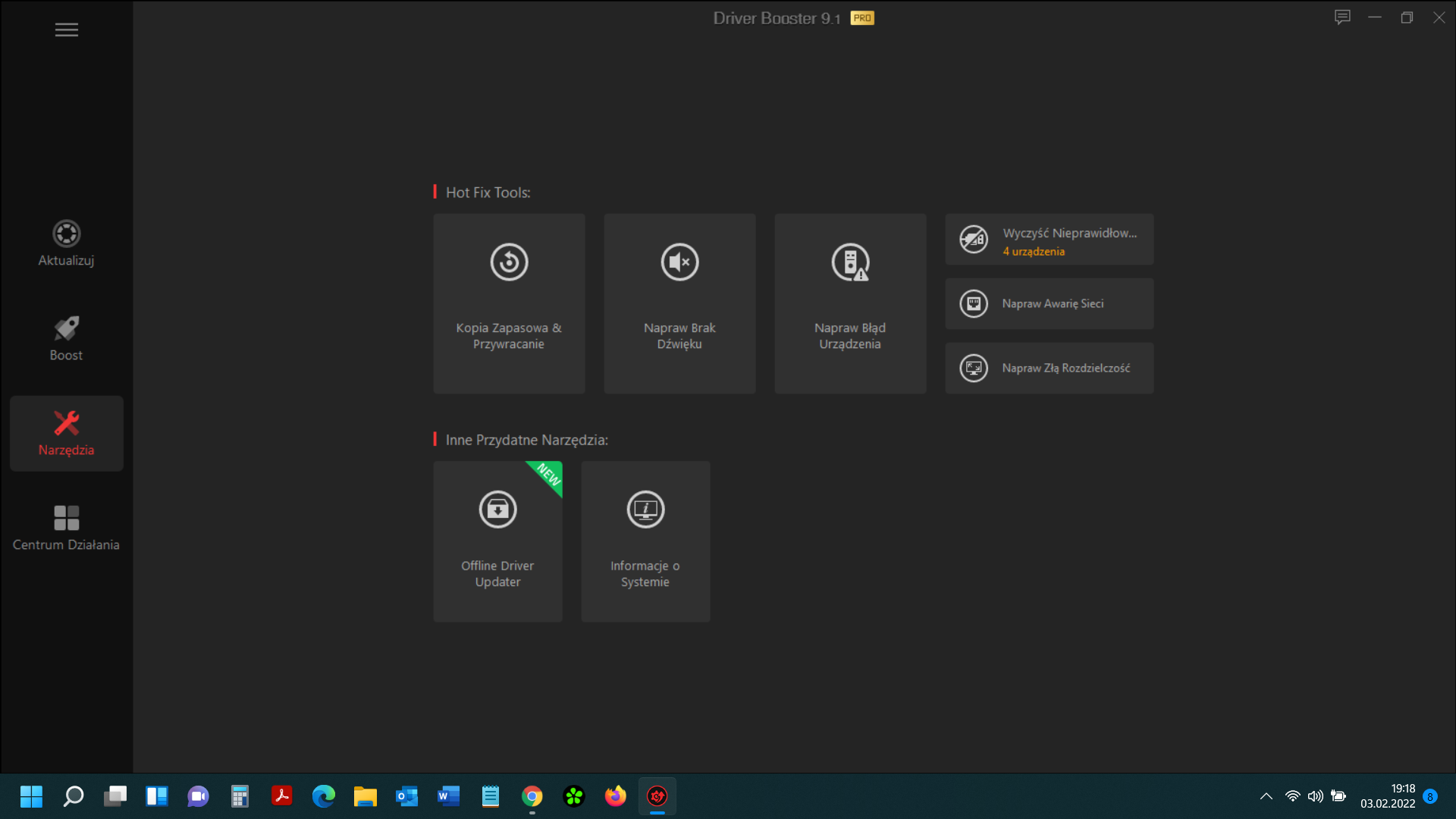
Task: Open Widgets from the taskbar
Action: [x=157, y=796]
